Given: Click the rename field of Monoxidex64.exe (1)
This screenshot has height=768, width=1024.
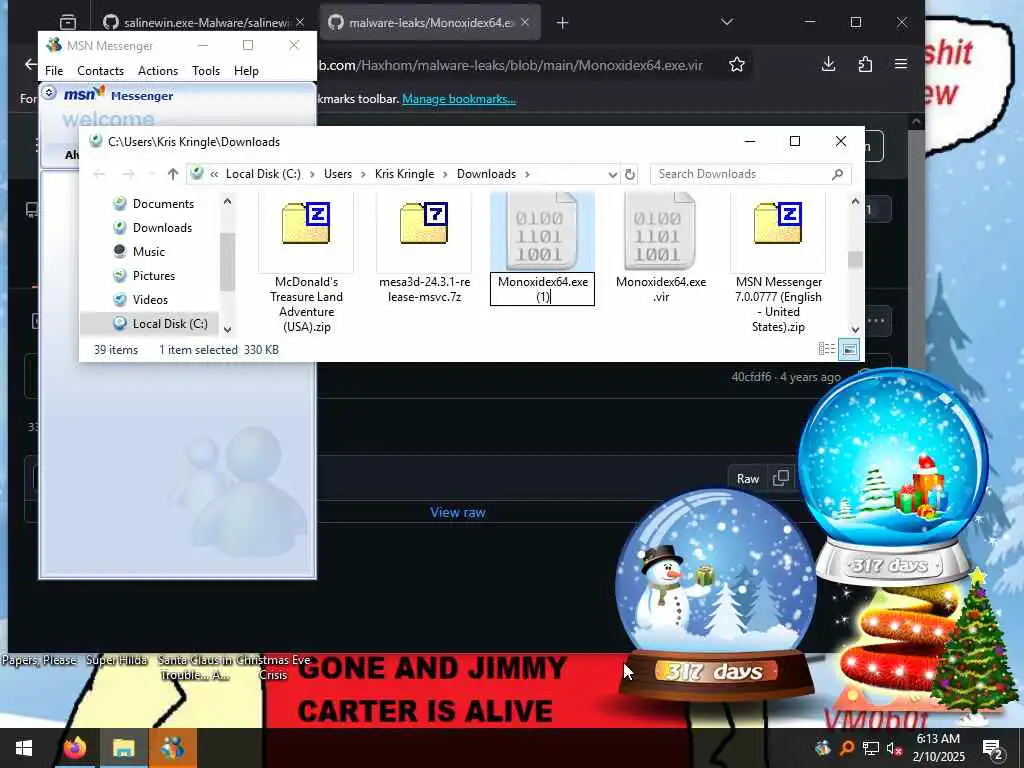Looking at the screenshot, I should (x=542, y=289).
